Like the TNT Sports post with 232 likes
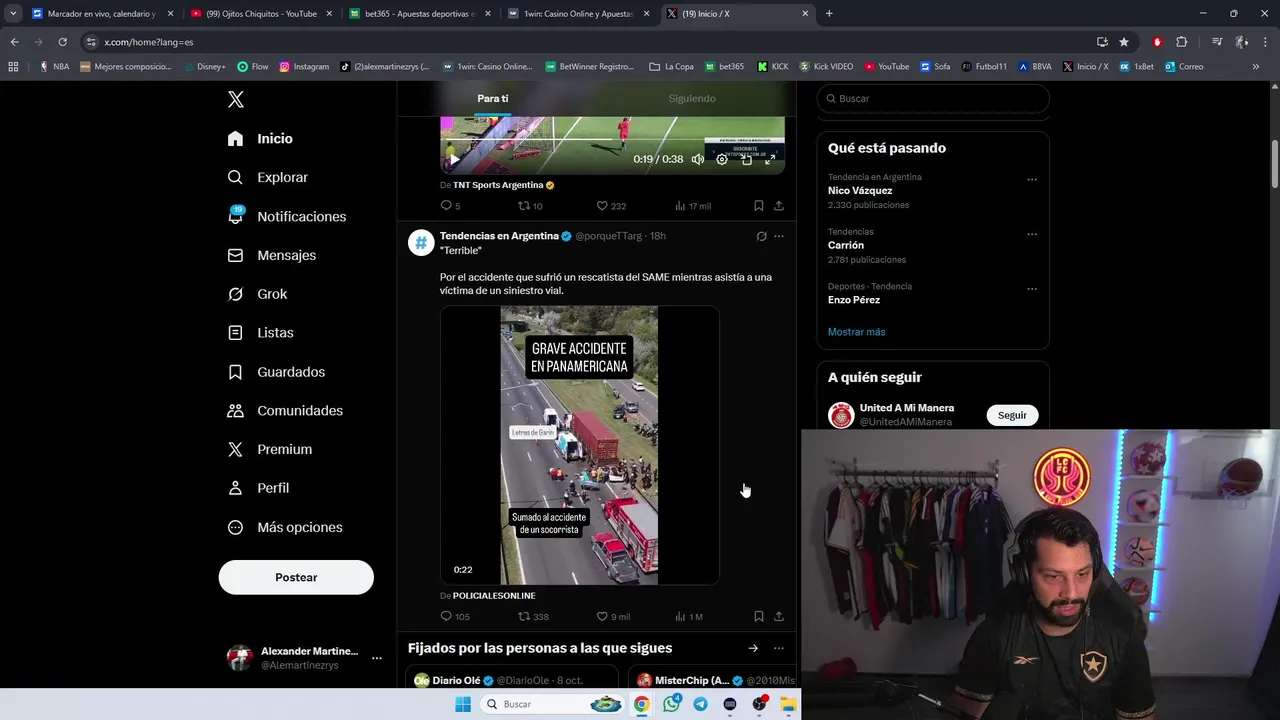This screenshot has height=720, width=1280. coord(611,205)
